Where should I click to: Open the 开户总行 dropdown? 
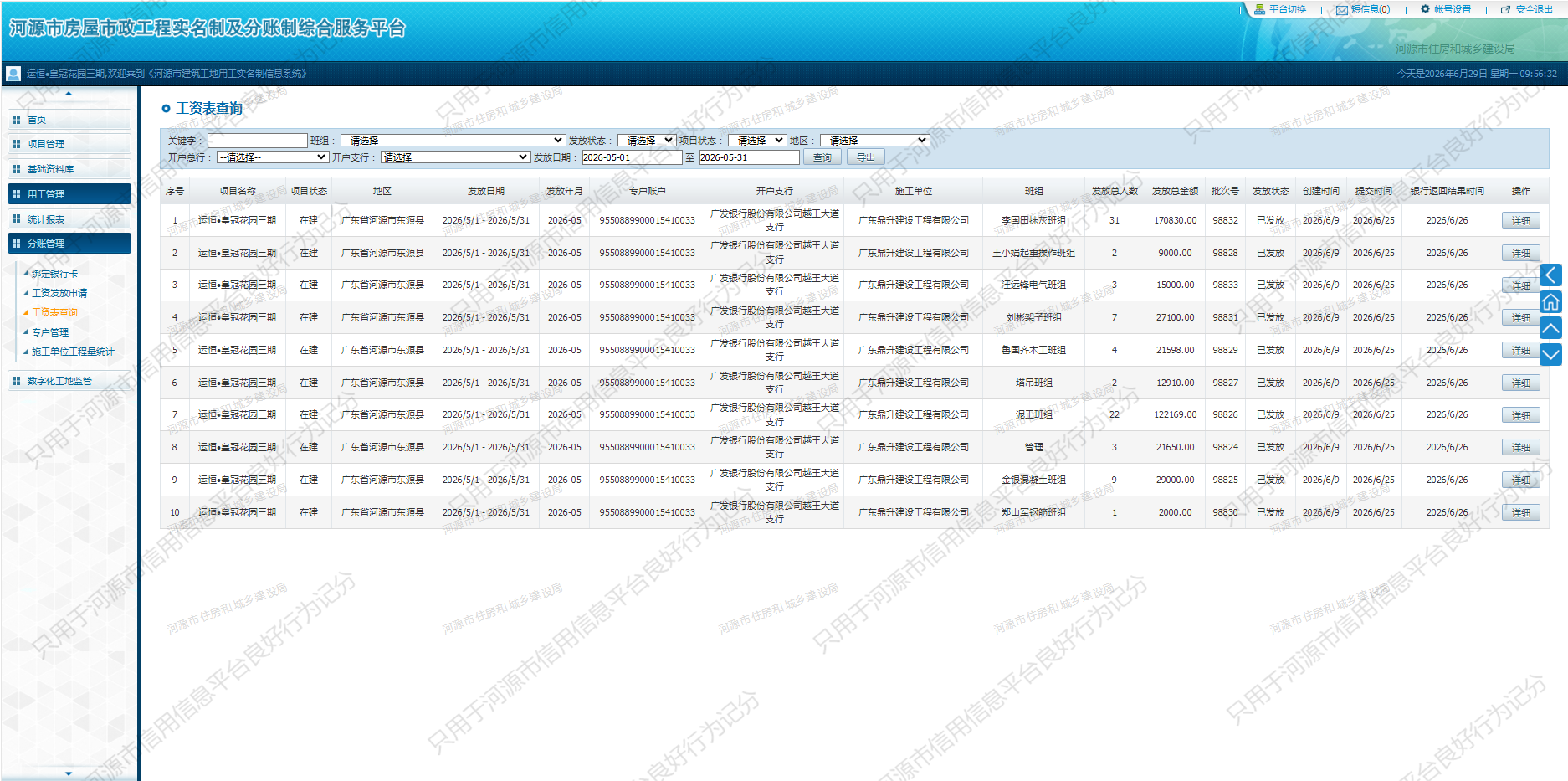click(x=272, y=157)
